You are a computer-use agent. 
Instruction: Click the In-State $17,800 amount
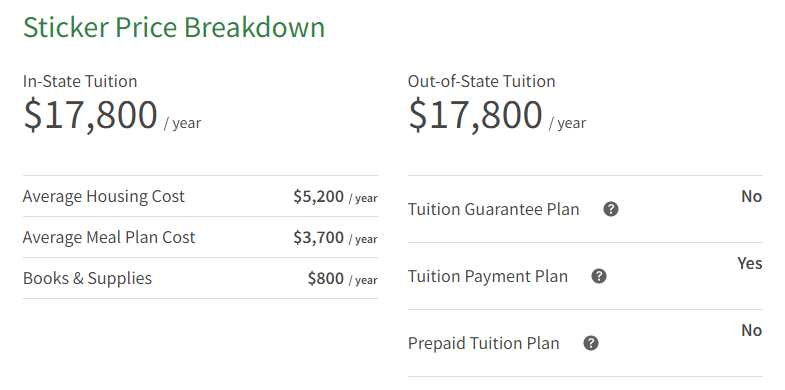click(90, 115)
